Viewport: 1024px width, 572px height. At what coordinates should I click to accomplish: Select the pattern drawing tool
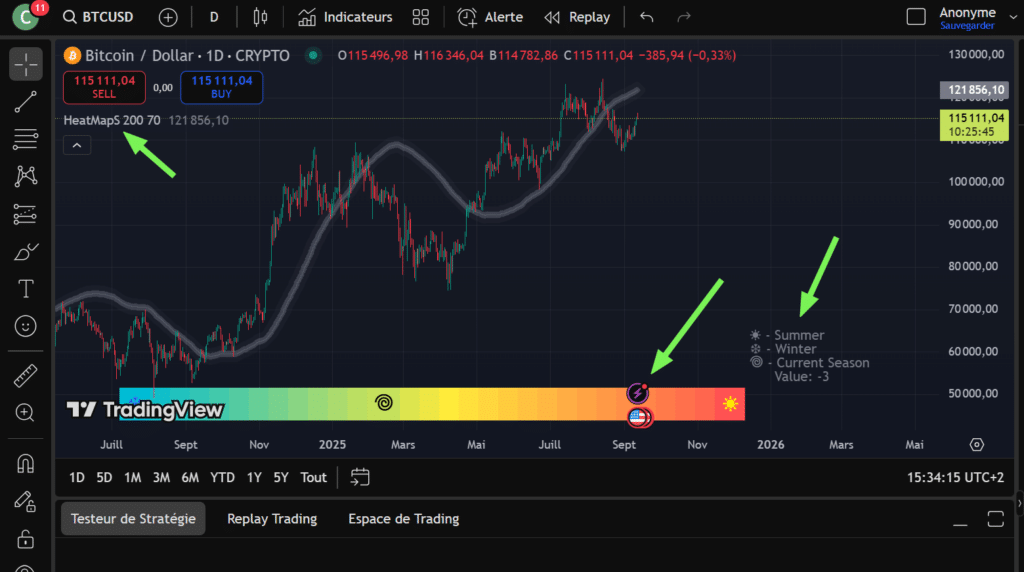25,176
